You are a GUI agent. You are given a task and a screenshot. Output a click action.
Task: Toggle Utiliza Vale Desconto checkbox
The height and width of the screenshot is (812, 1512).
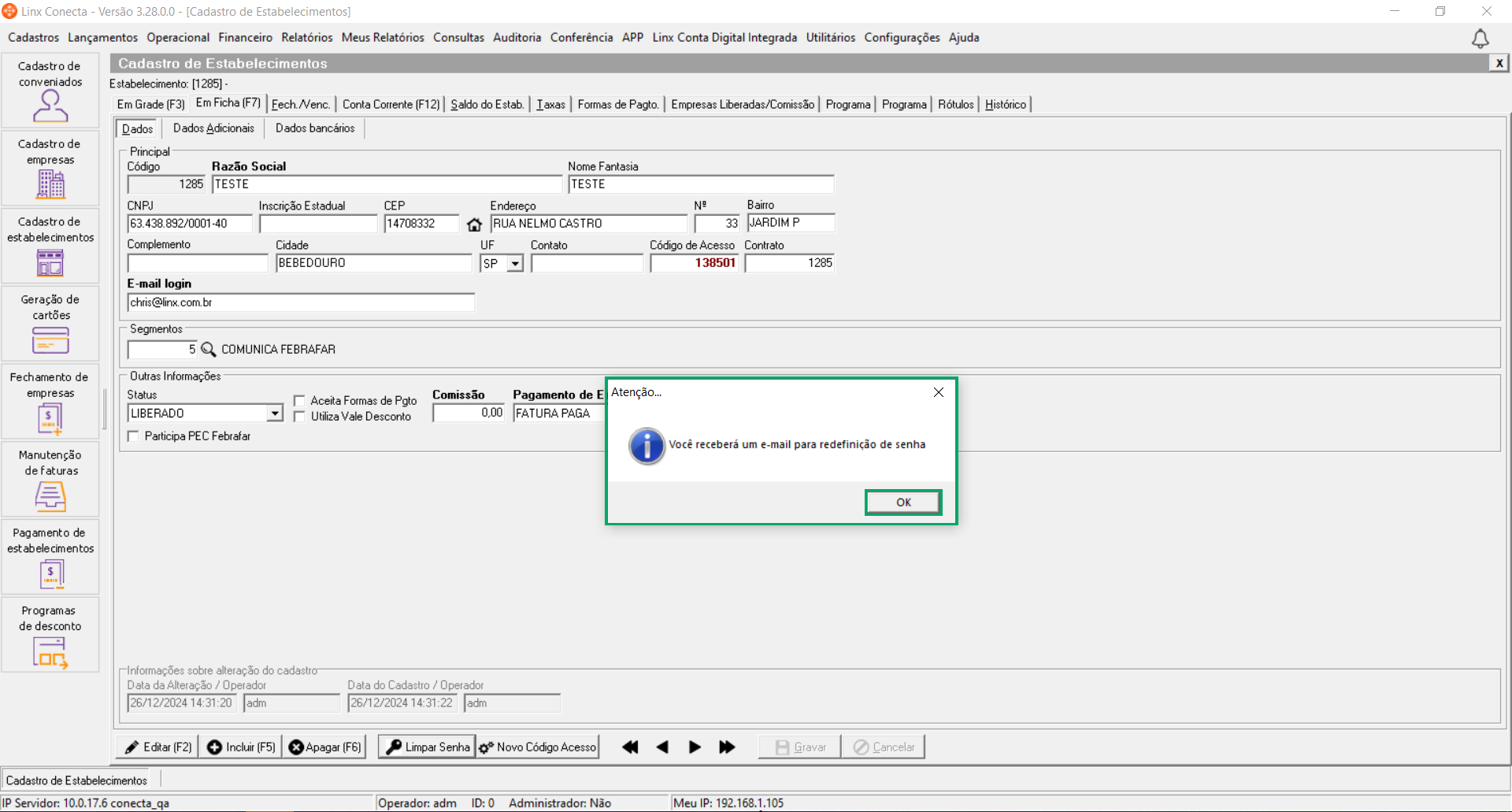(299, 417)
